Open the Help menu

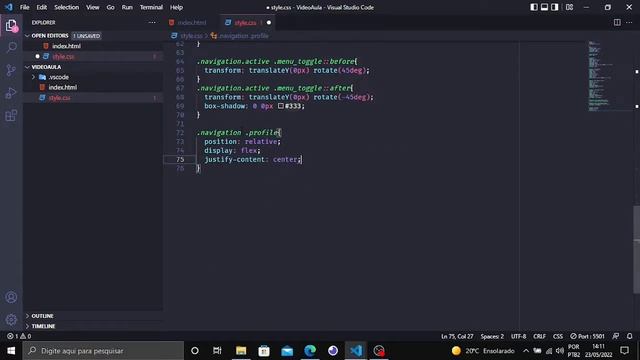pyautogui.click(x=176, y=7)
